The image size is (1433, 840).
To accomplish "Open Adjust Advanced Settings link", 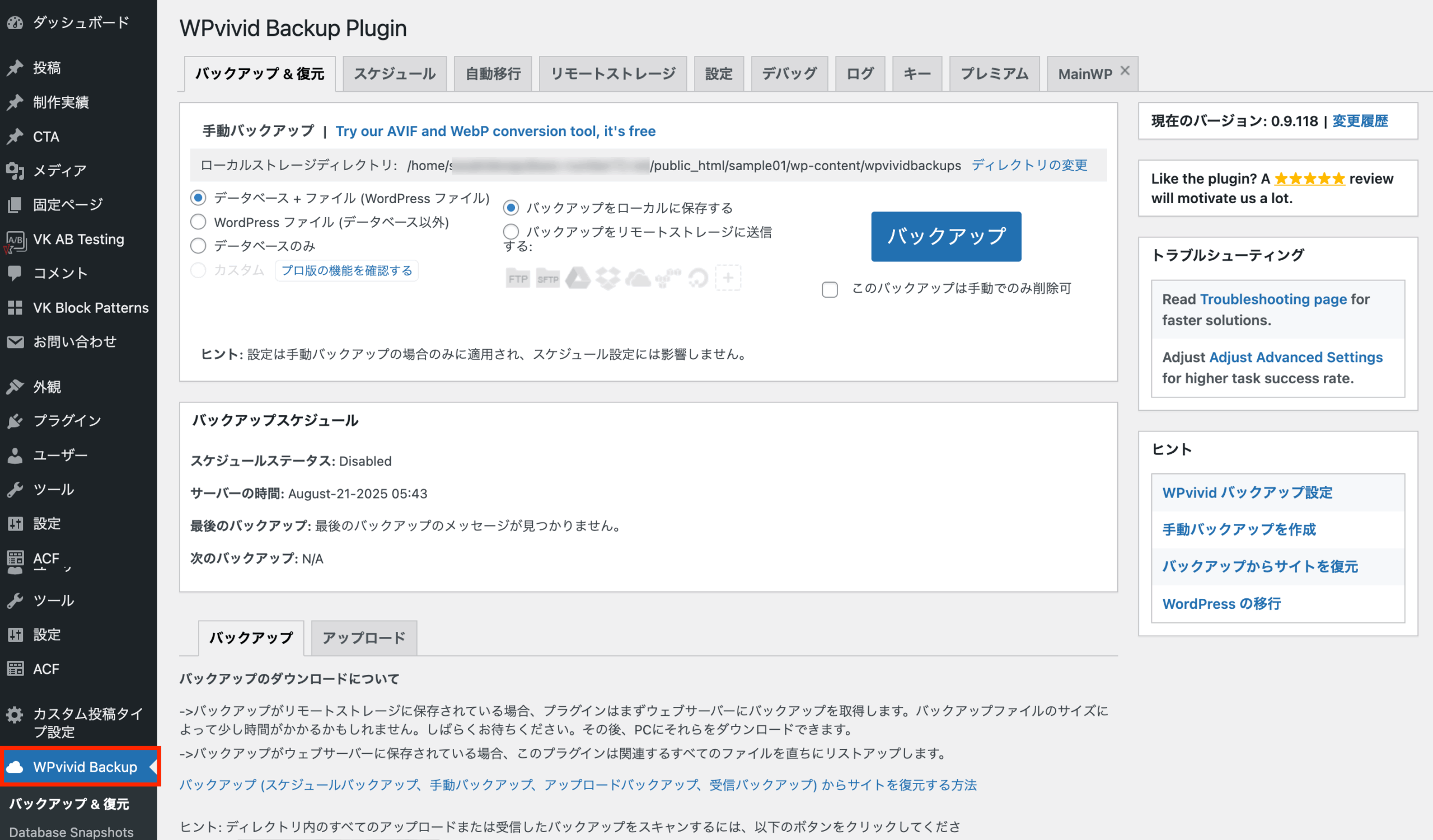I will 1296,357.
